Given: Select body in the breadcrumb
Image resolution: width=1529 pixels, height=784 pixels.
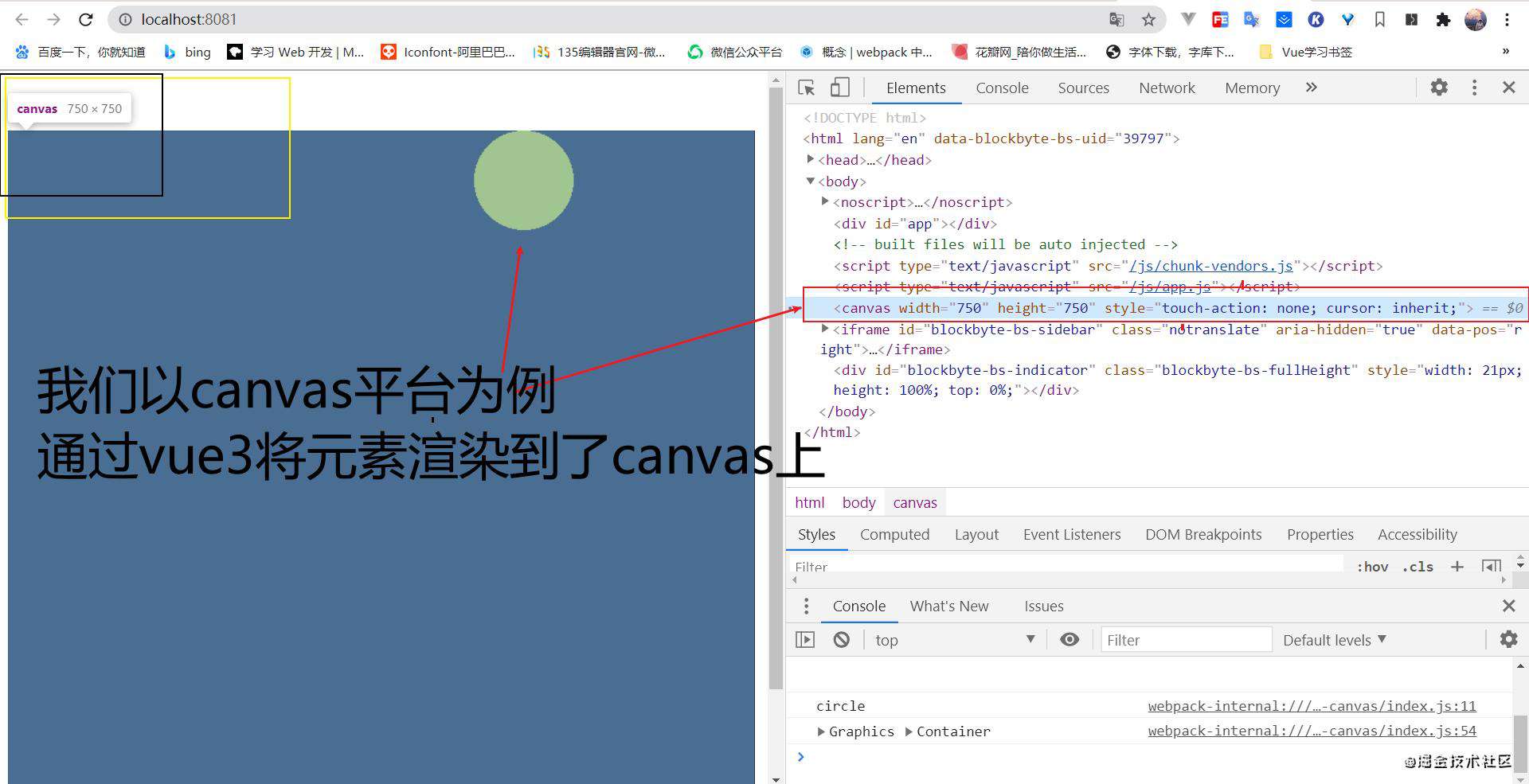Looking at the screenshot, I should pyautogui.click(x=858, y=502).
